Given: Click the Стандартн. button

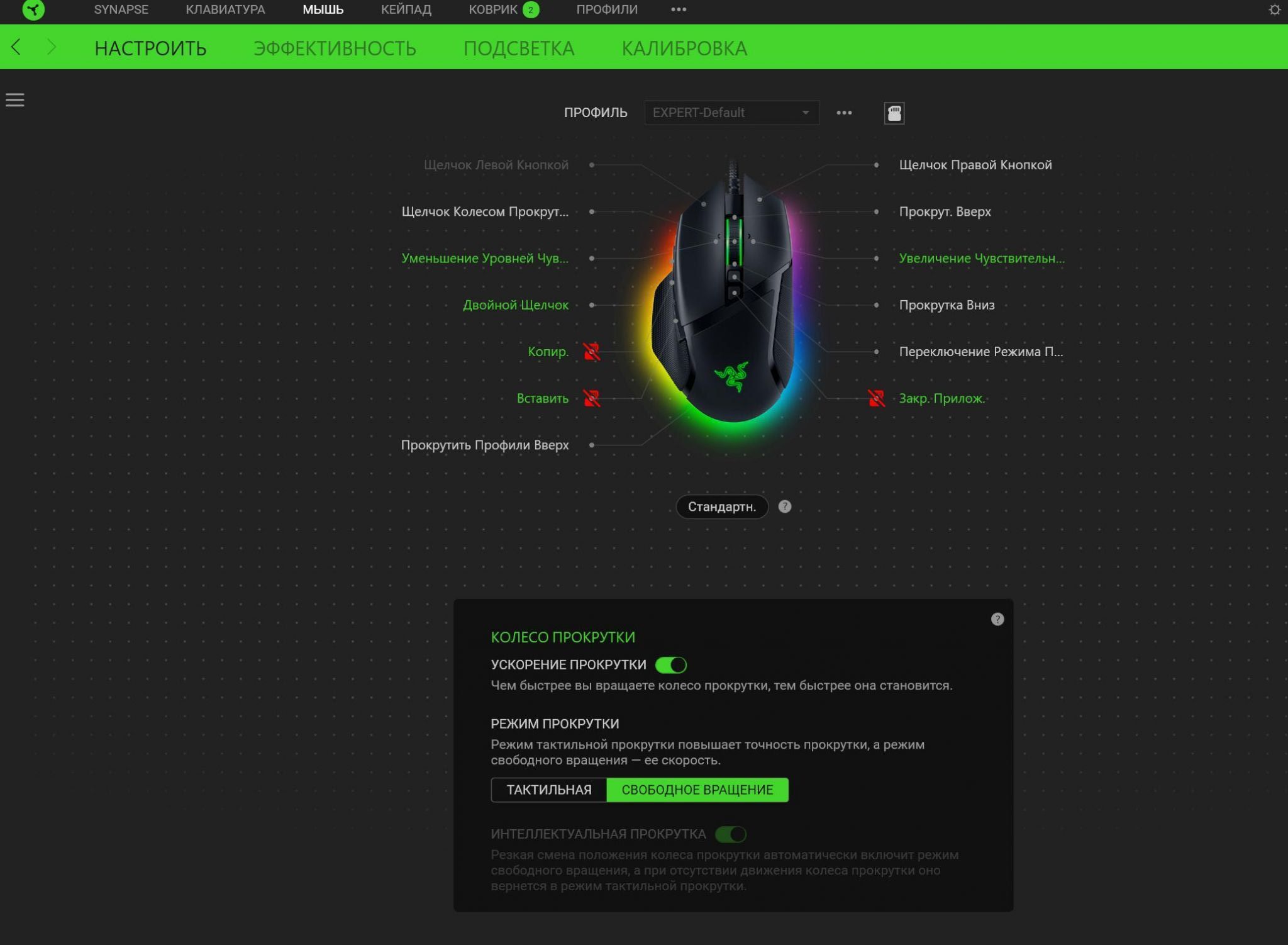Looking at the screenshot, I should (x=722, y=506).
